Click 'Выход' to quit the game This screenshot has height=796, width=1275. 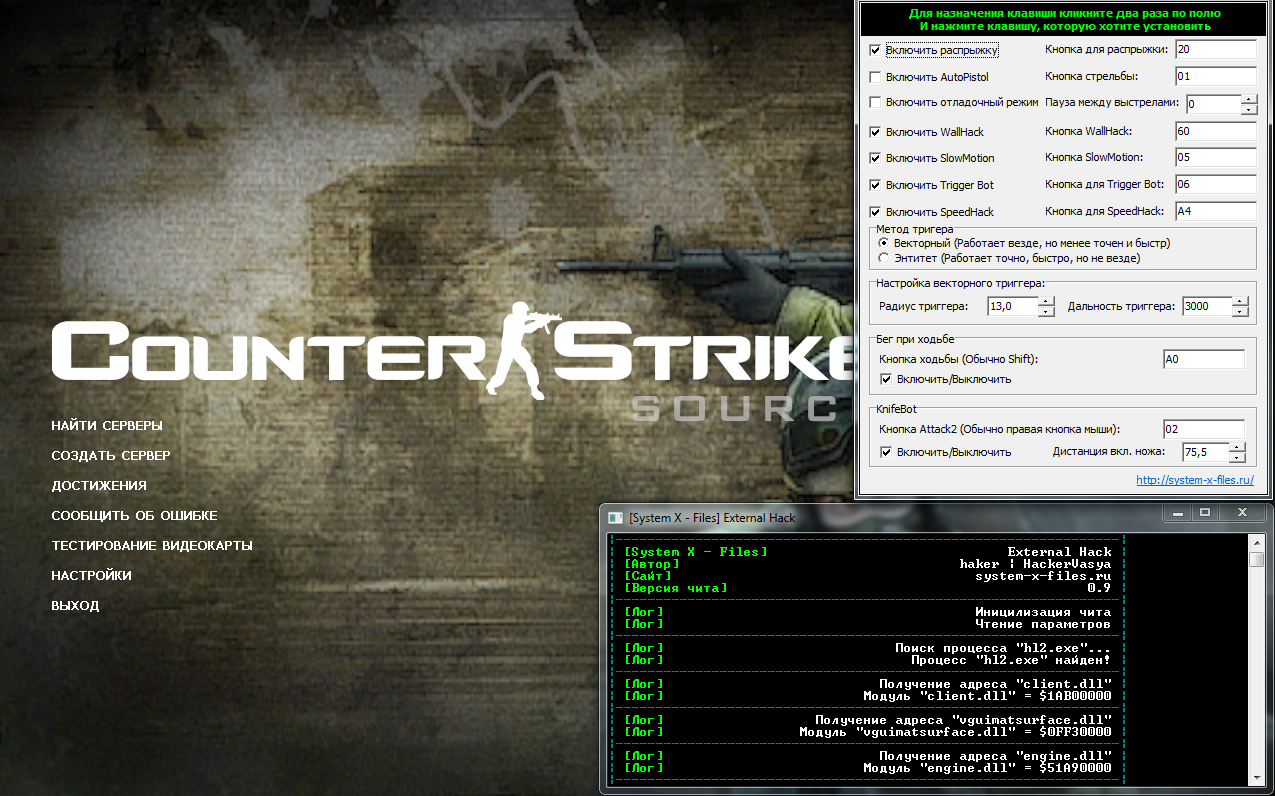(75, 606)
